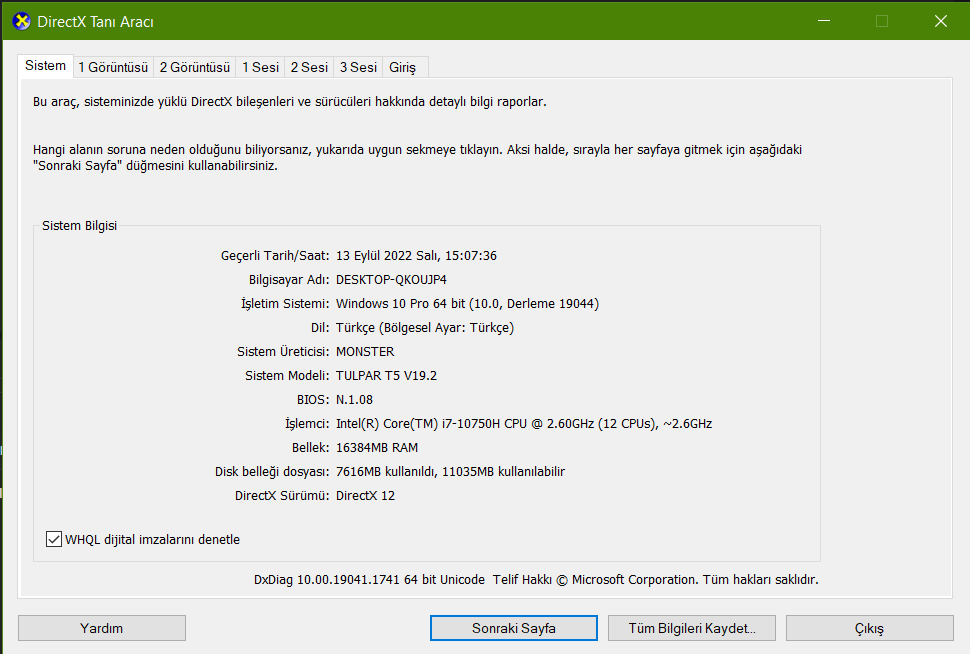Select the 1 Sesi tab
Screen dimensions: 970x654
260,67
